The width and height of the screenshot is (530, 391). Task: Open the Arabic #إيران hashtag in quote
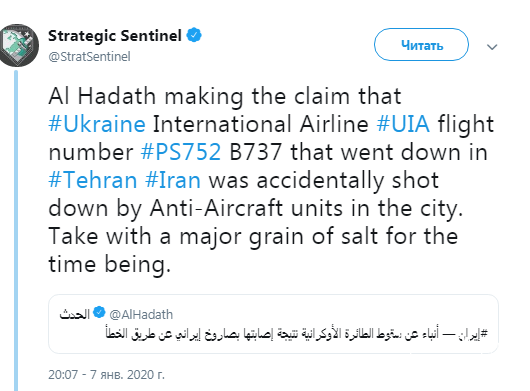click(473, 334)
